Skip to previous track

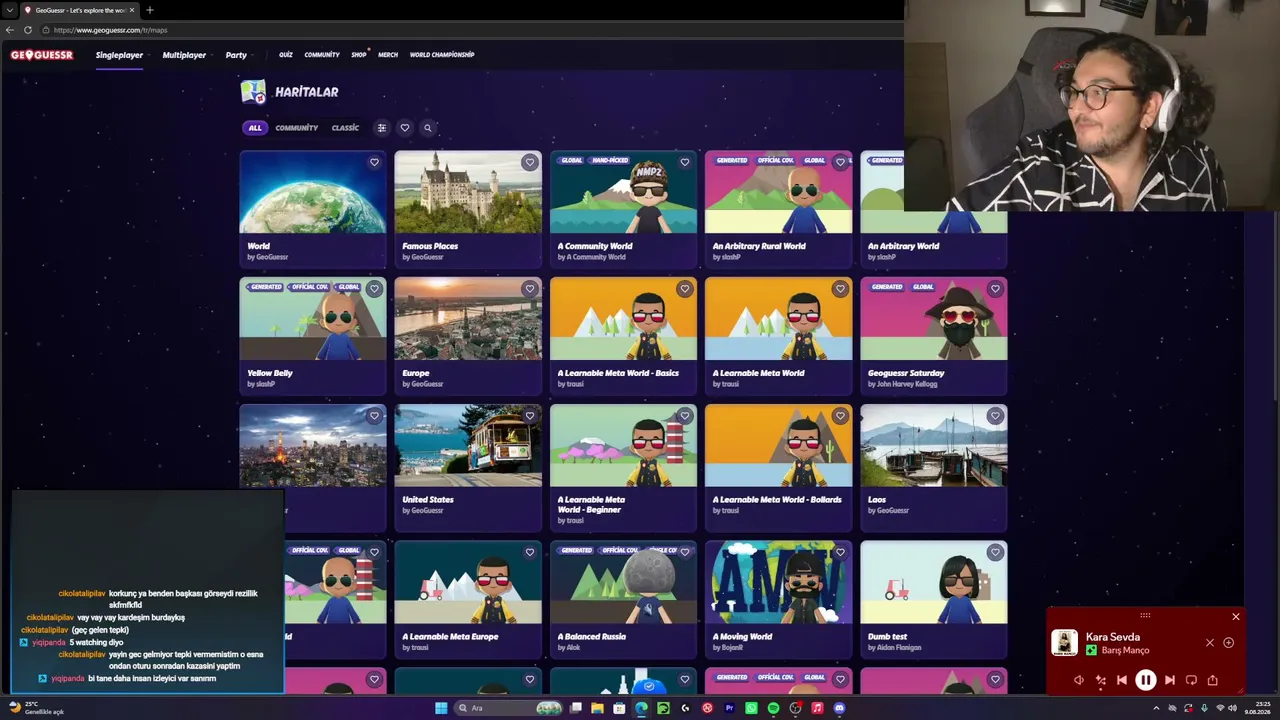tap(1122, 680)
